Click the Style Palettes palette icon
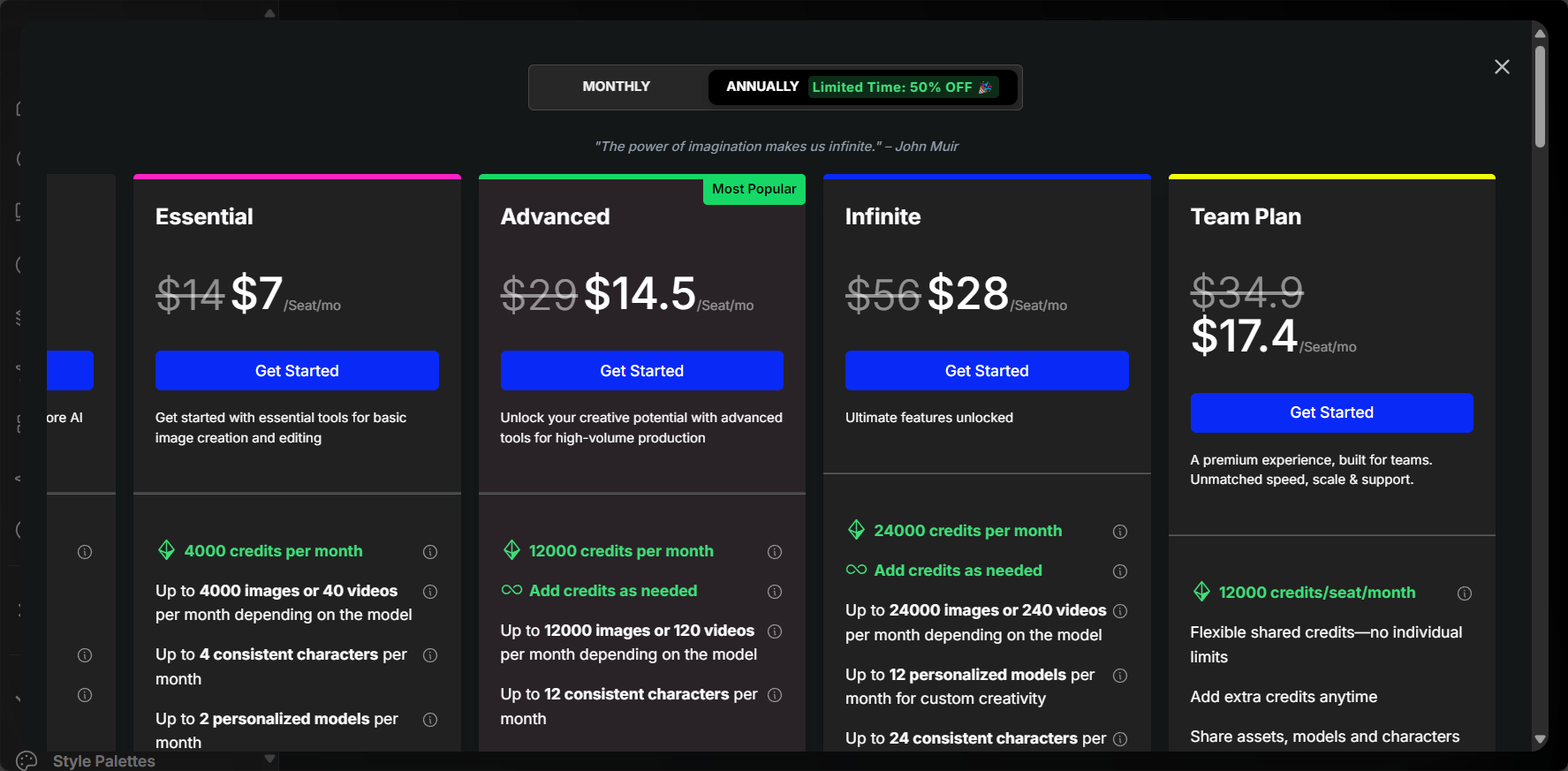This screenshot has width=1568, height=771. (27, 760)
